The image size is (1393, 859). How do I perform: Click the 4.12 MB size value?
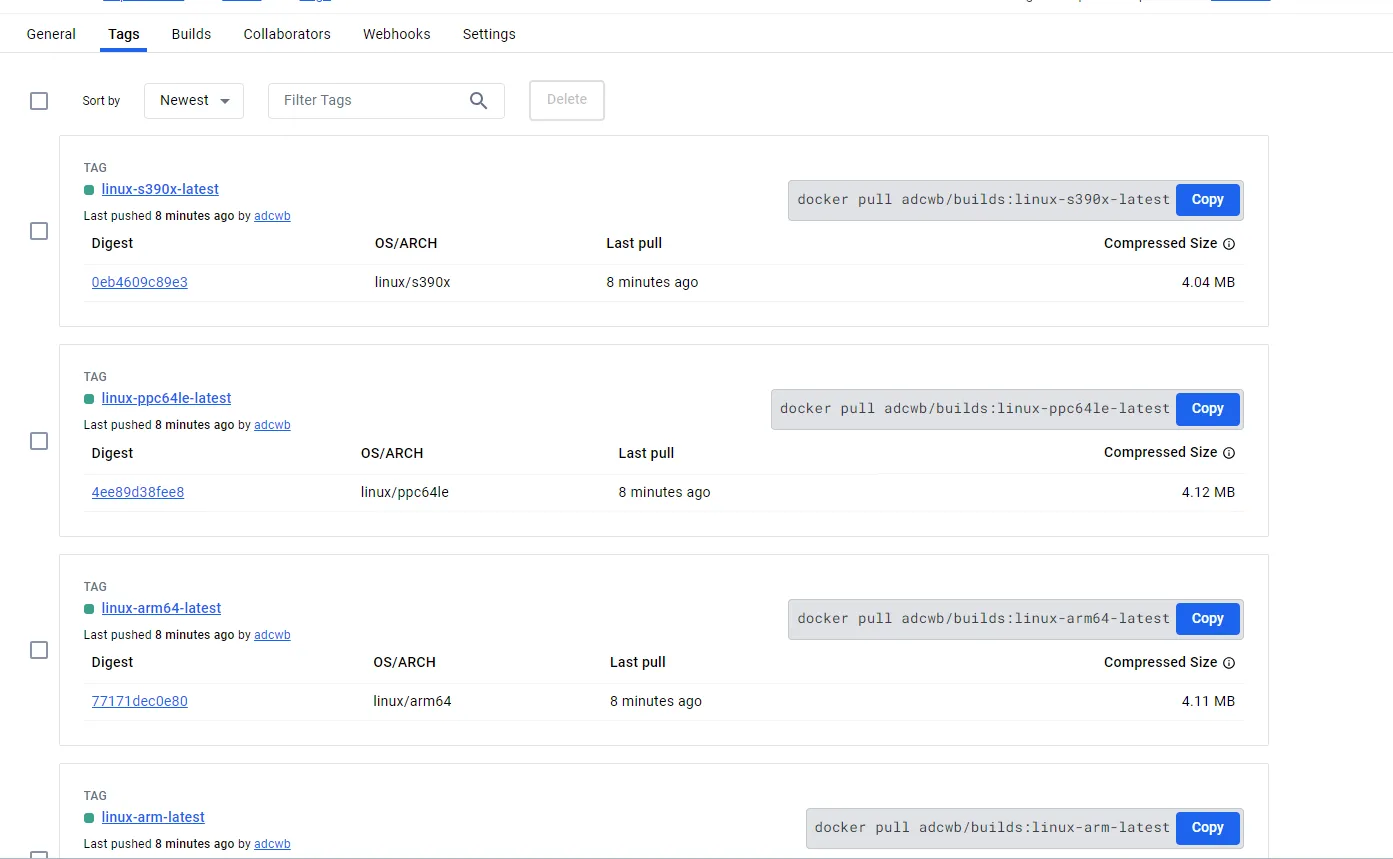[1208, 492]
